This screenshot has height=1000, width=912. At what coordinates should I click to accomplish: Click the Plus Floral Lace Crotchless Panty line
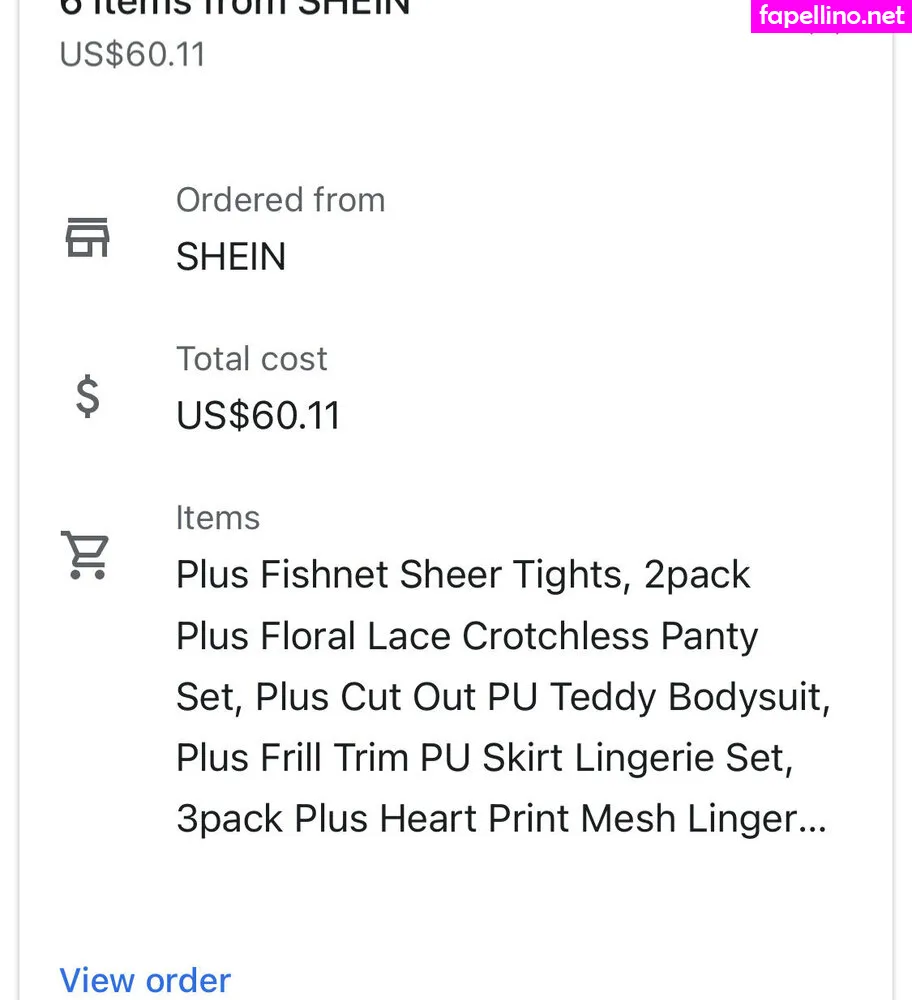coord(467,636)
